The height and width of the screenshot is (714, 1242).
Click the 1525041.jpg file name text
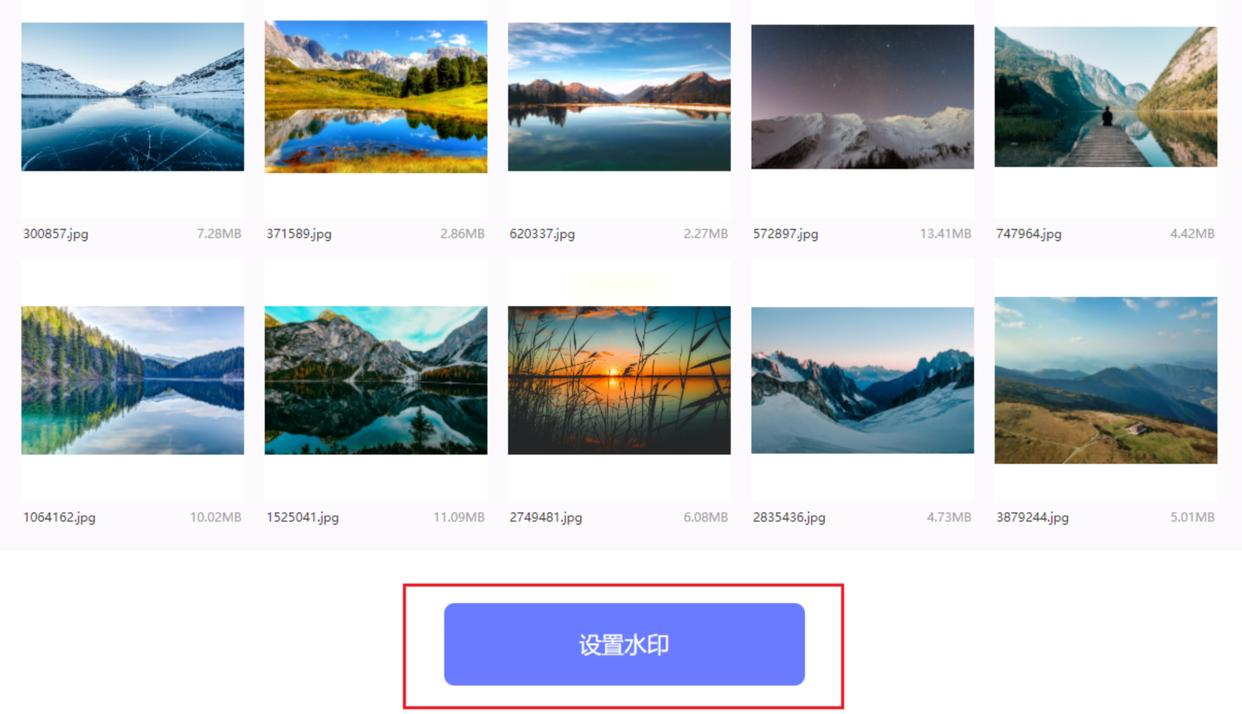click(x=303, y=518)
